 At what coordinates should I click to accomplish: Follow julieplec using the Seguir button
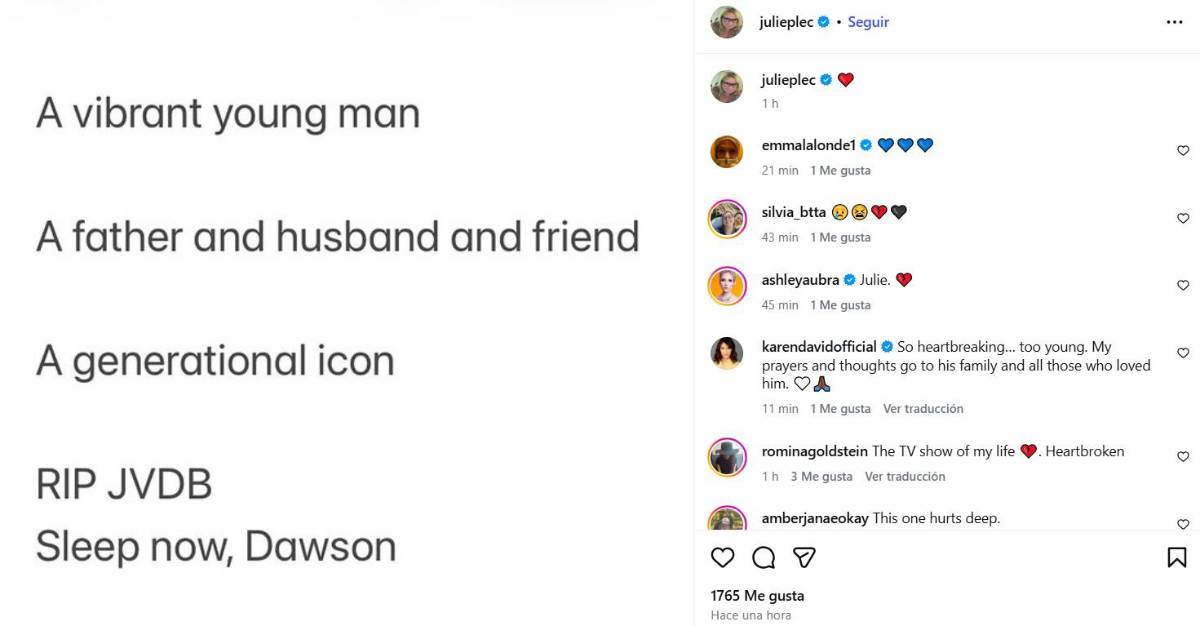868,21
